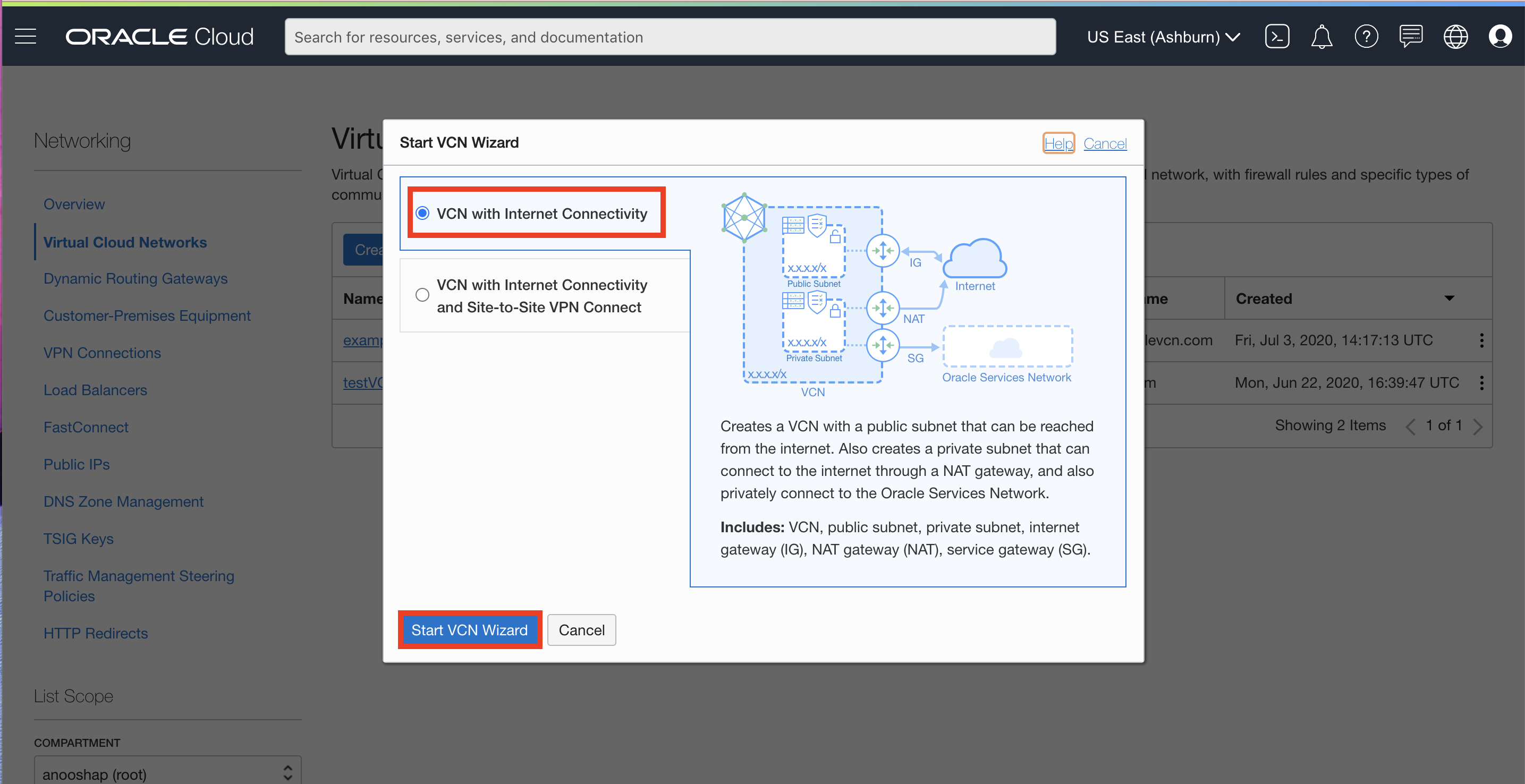Focus the resource search field
This screenshot has width=1525, height=784.
coord(670,37)
